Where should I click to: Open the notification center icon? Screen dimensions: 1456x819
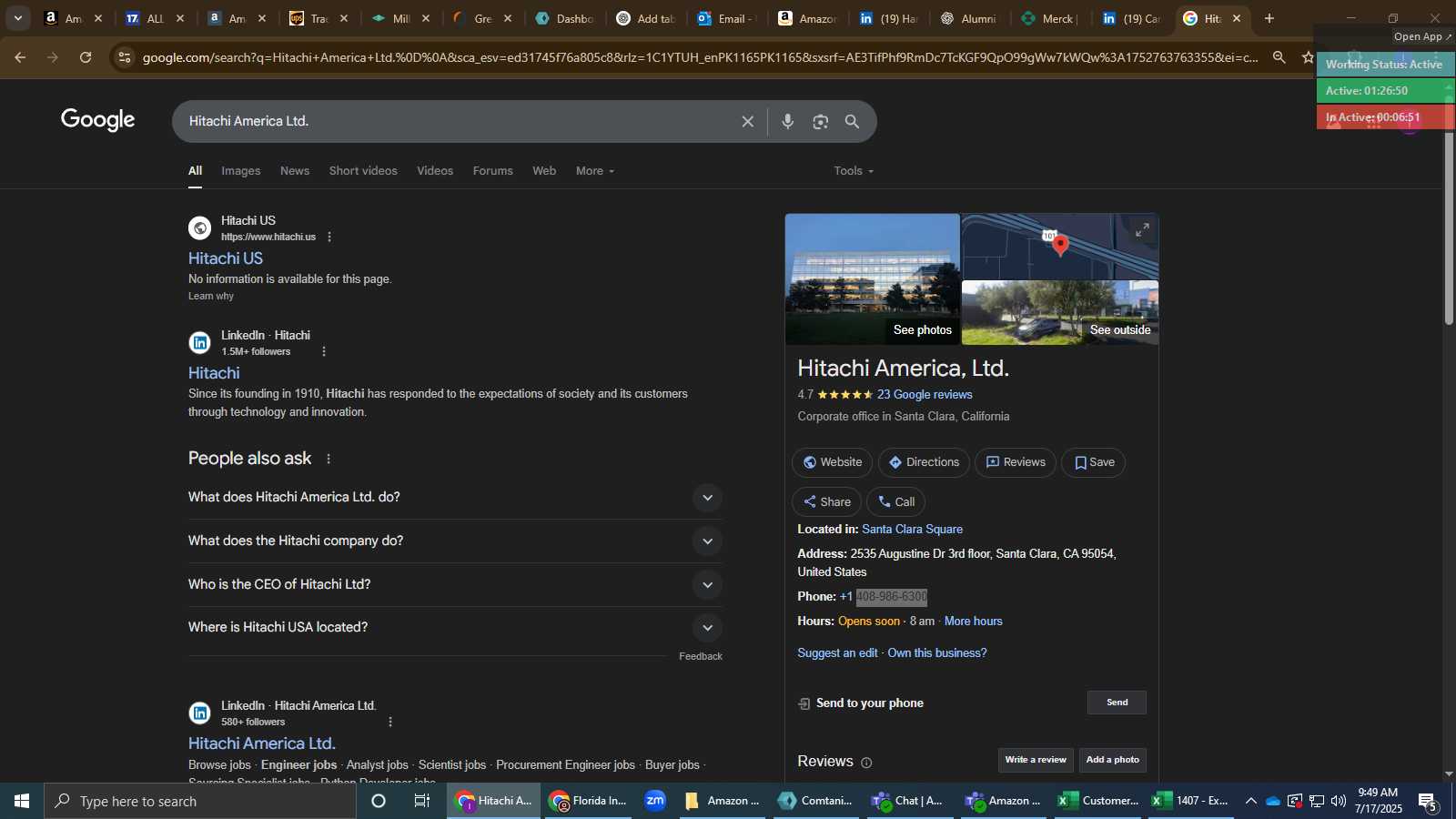(x=1428, y=802)
